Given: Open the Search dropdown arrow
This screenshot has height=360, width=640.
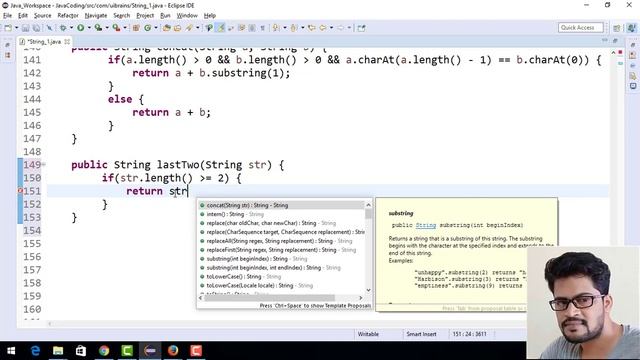Looking at the screenshot, I should pos(197,28).
